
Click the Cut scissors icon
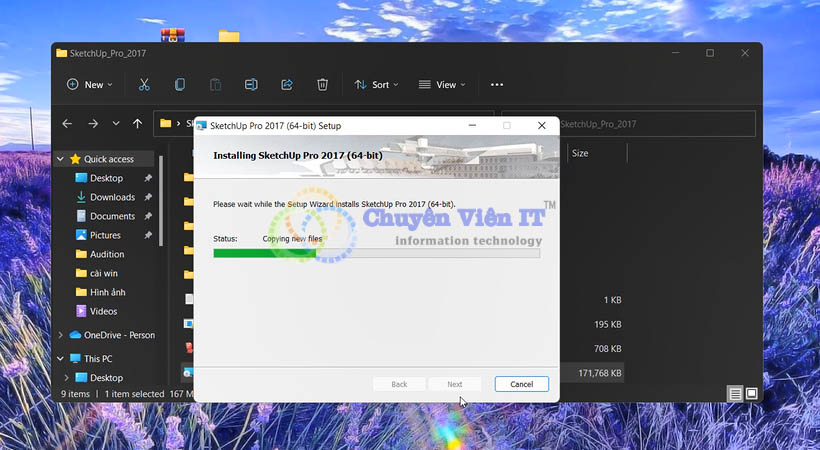click(144, 85)
